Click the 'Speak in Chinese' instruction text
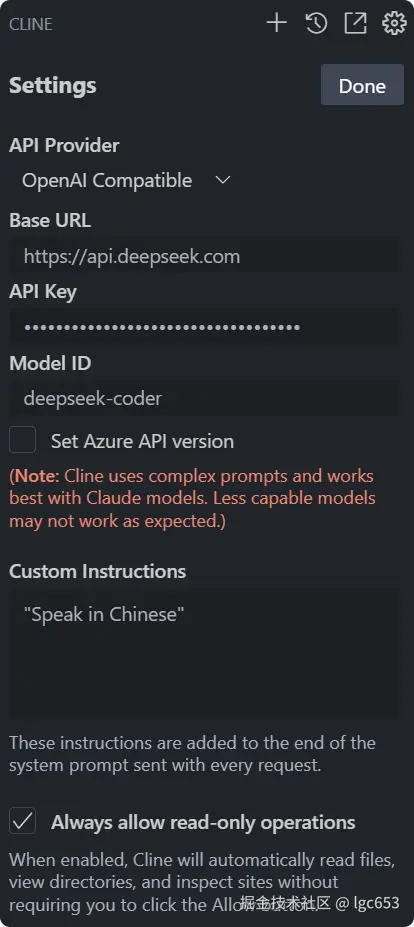Image resolution: width=414 pixels, height=927 pixels. pyautogui.click(x=104, y=614)
